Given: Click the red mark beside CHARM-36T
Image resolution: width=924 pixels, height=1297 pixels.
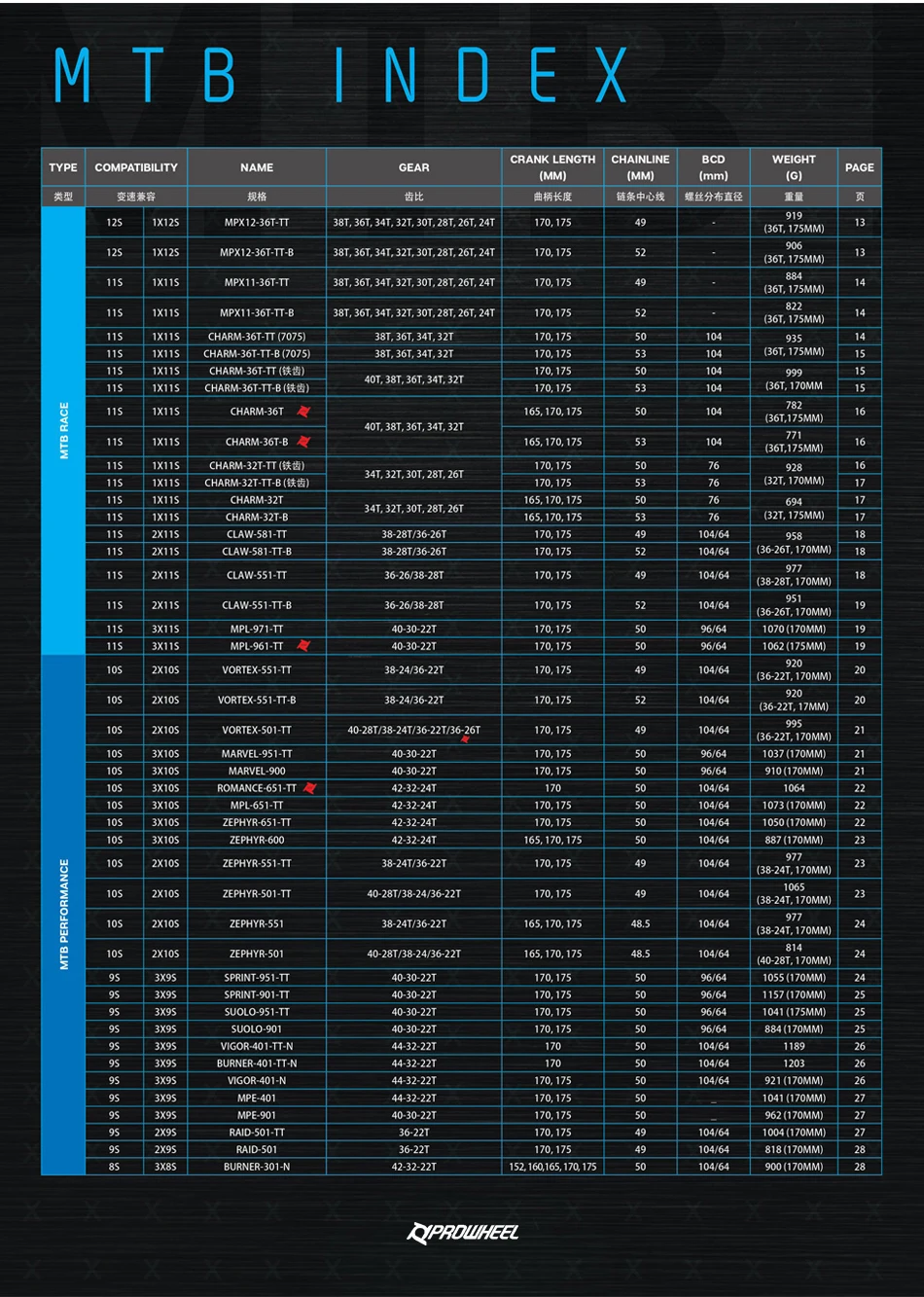Looking at the screenshot, I should [303, 412].
